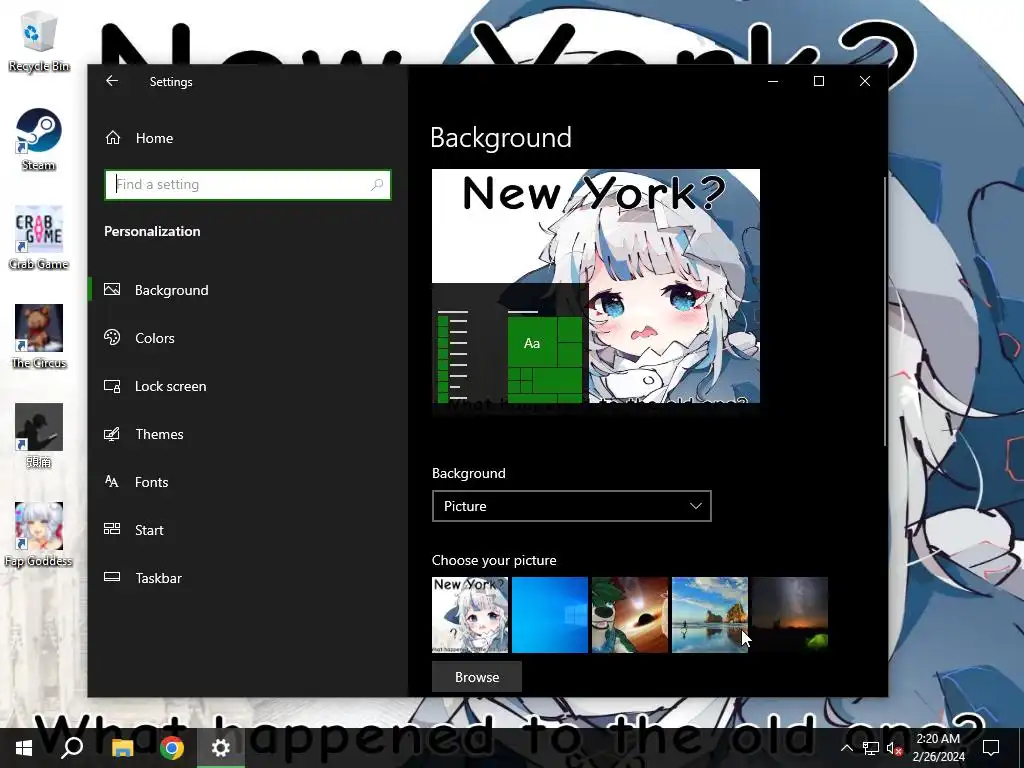This screenshot has width=1024, height=768.
Task: Click the Settings gear in the taskbar
Action: (221, 748)
